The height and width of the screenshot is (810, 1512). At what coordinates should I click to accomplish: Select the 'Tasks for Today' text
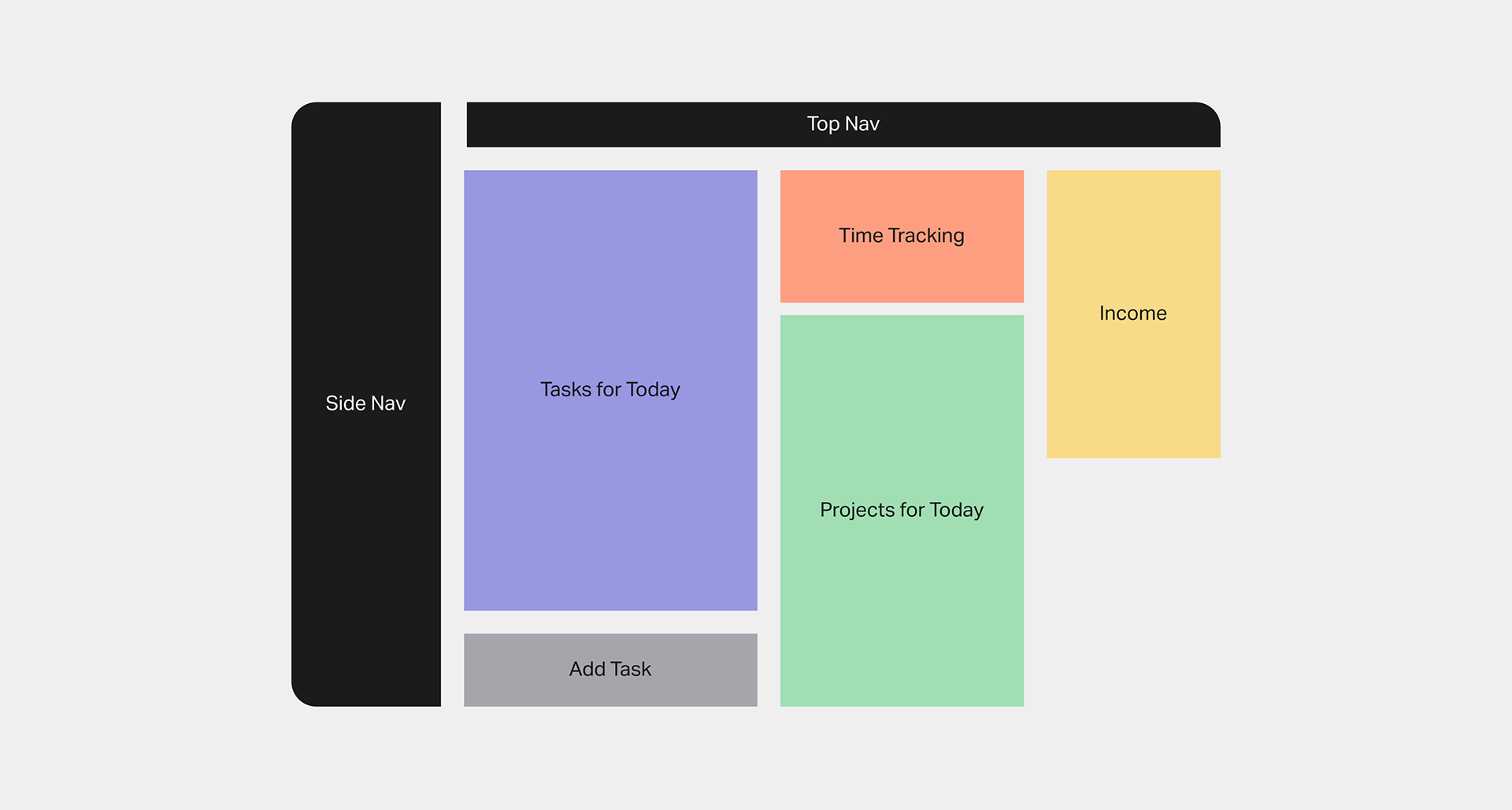coord(610,389)
